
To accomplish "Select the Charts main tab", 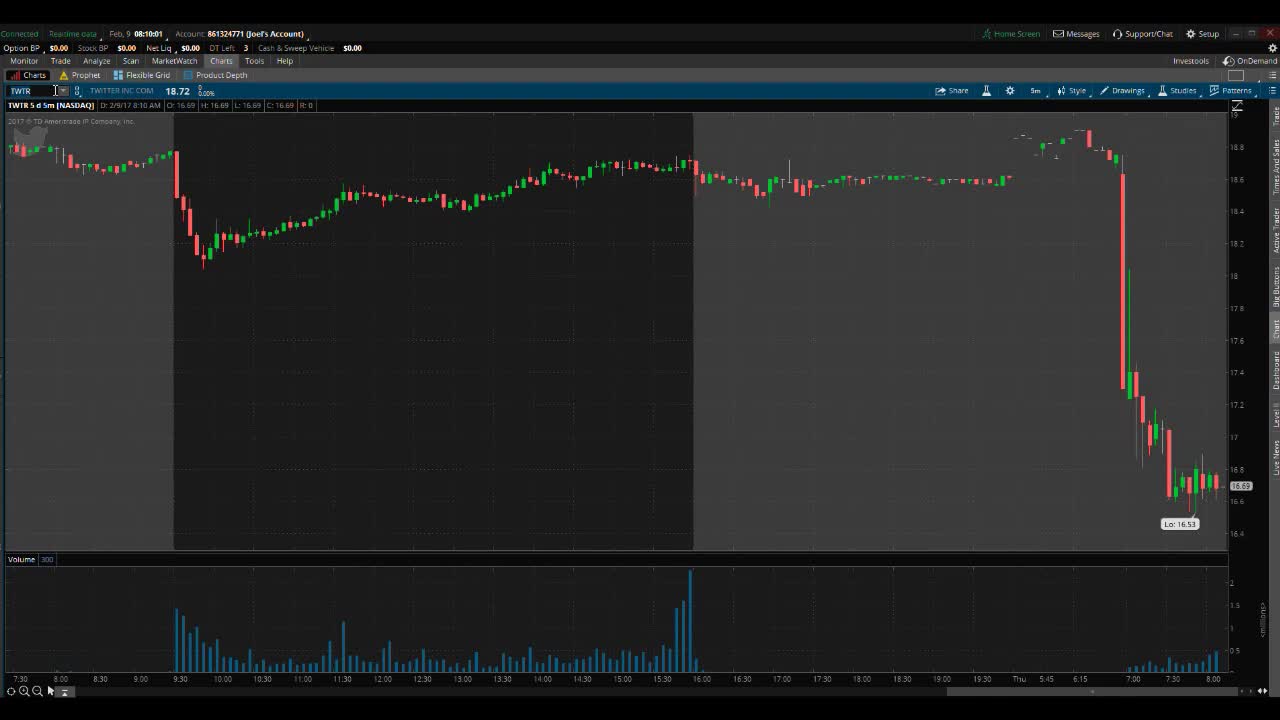I will [221, 61].
